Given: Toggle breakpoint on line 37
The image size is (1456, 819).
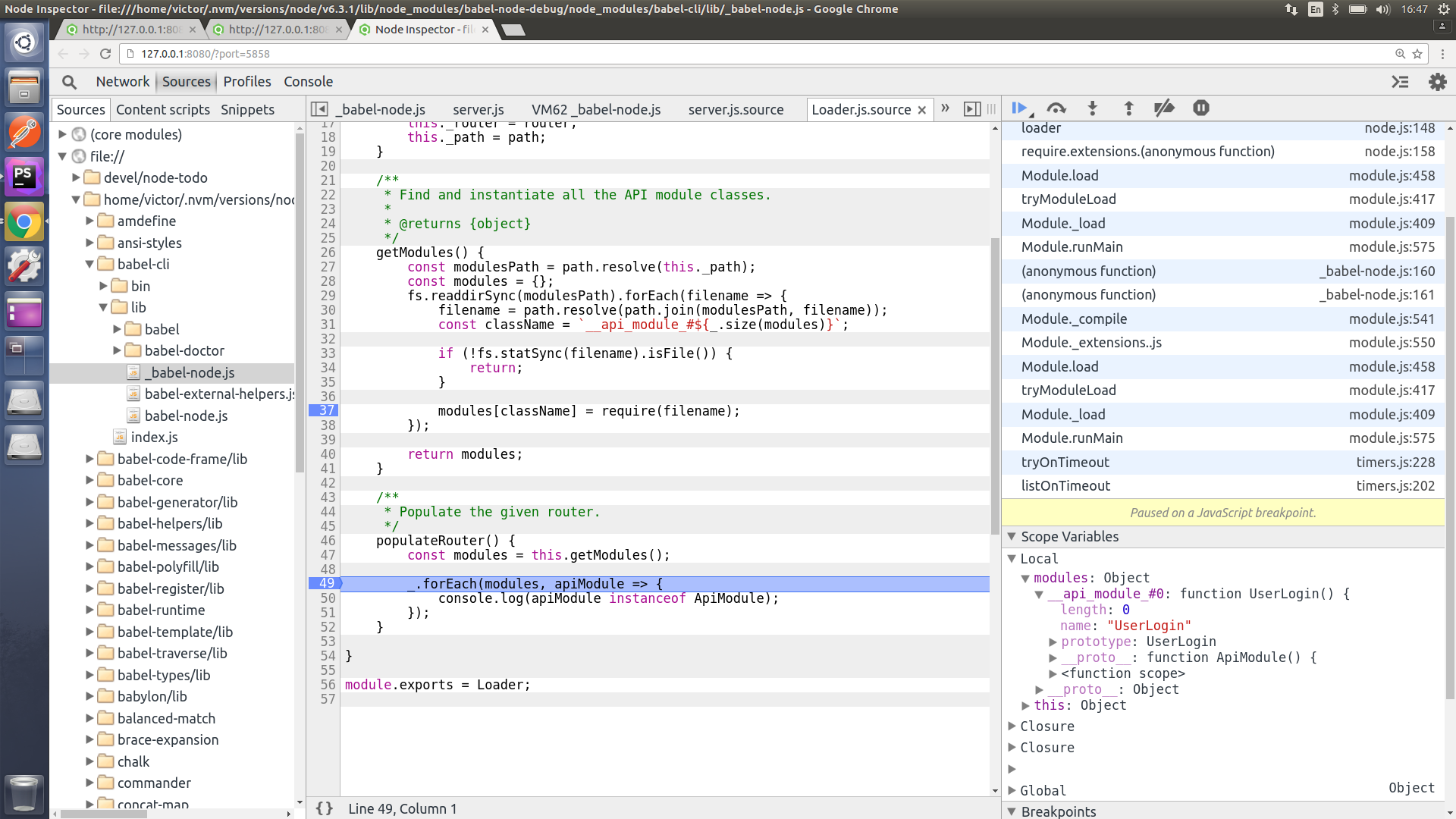Looking at the screenshot, I should tap(326, 410).
